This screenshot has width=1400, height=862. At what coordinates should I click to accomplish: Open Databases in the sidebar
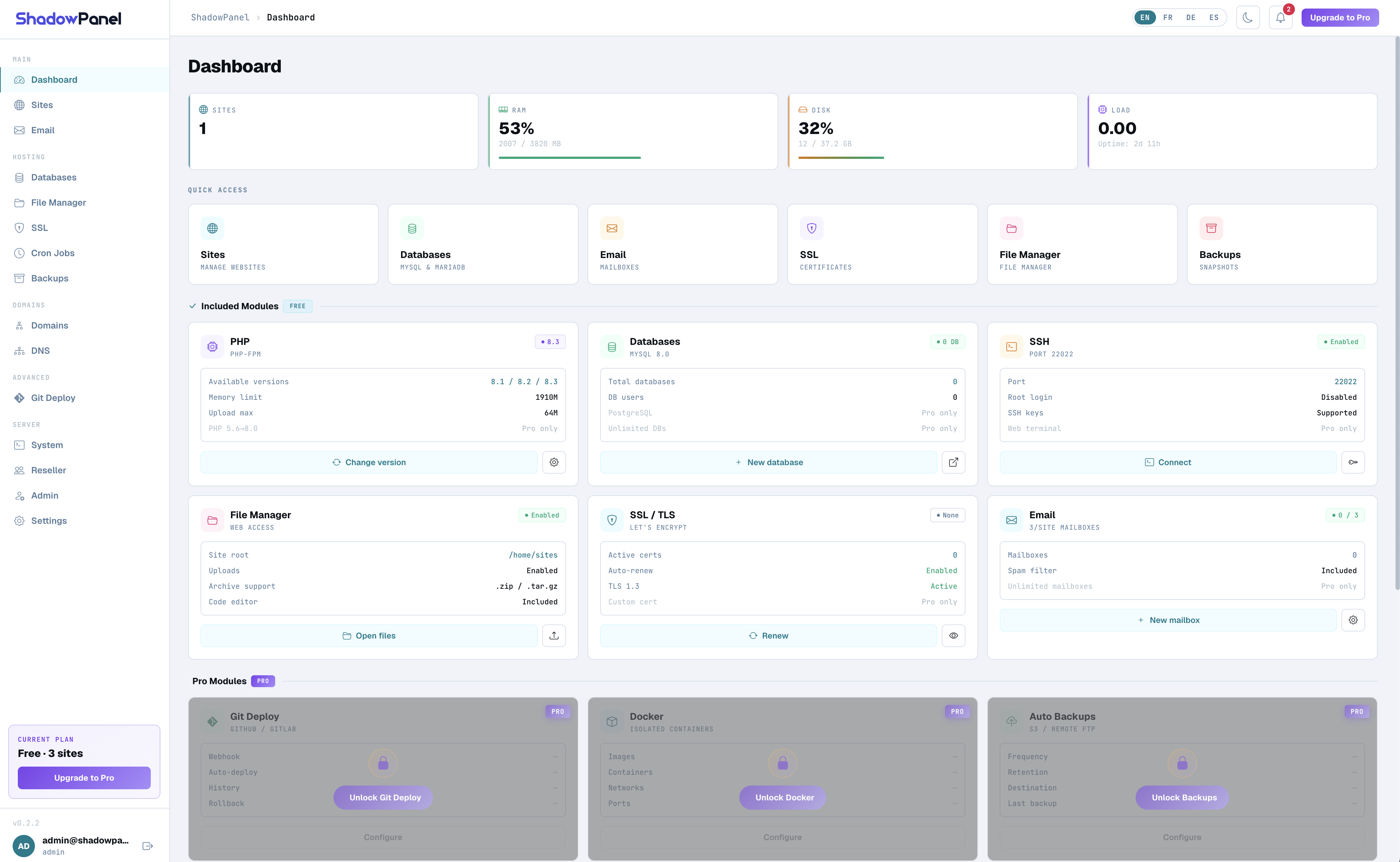pyautogui.click(x=84, y=177)
